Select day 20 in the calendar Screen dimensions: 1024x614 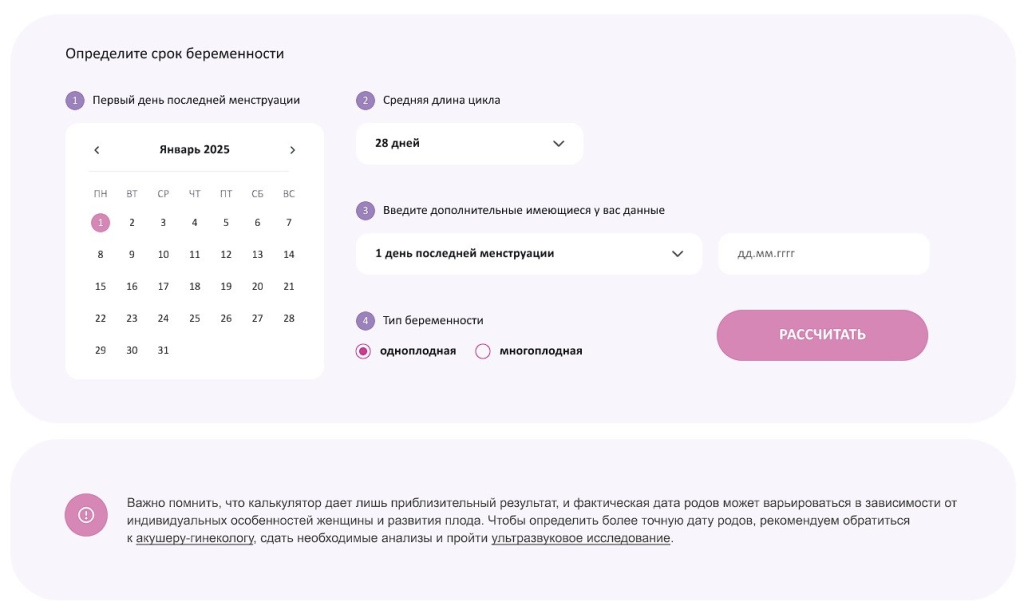click(257, 287)
